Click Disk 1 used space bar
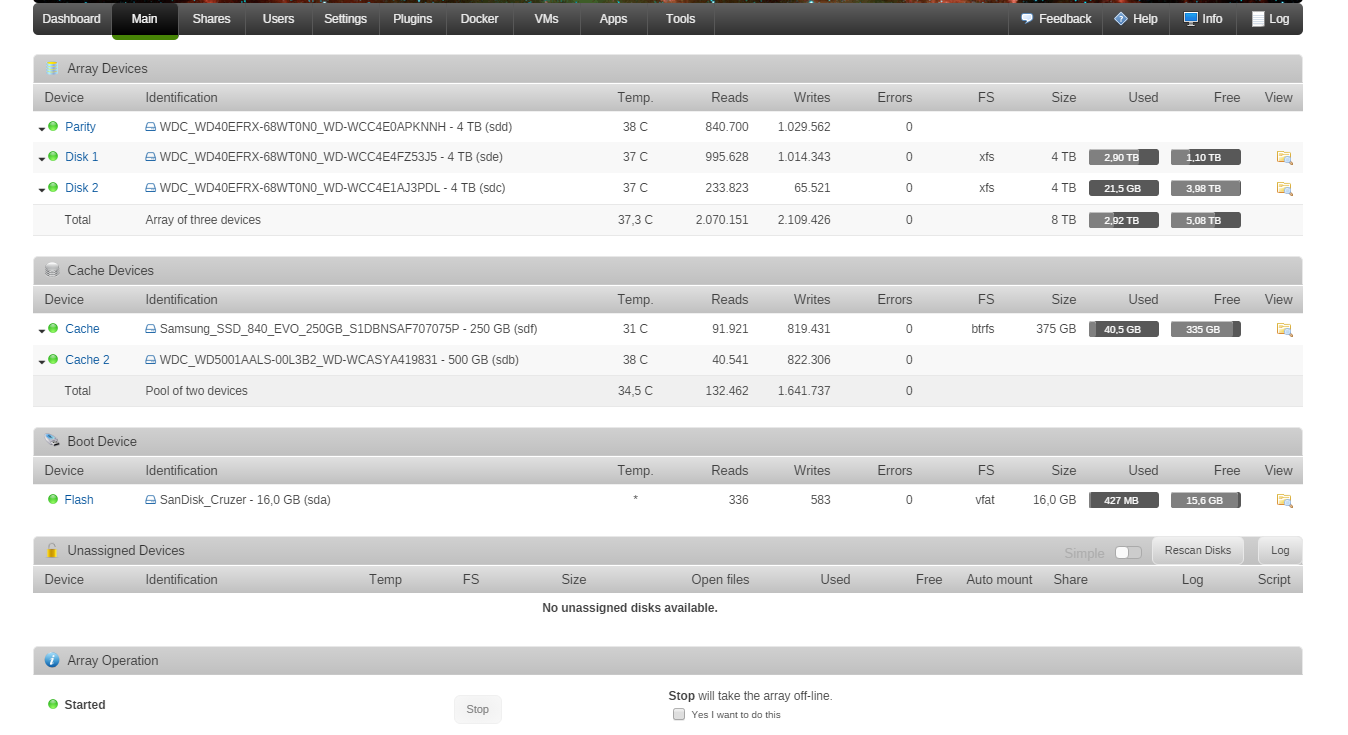Image resolution: width=1348 pixels, height=735 pixels. pos(1124,157)
